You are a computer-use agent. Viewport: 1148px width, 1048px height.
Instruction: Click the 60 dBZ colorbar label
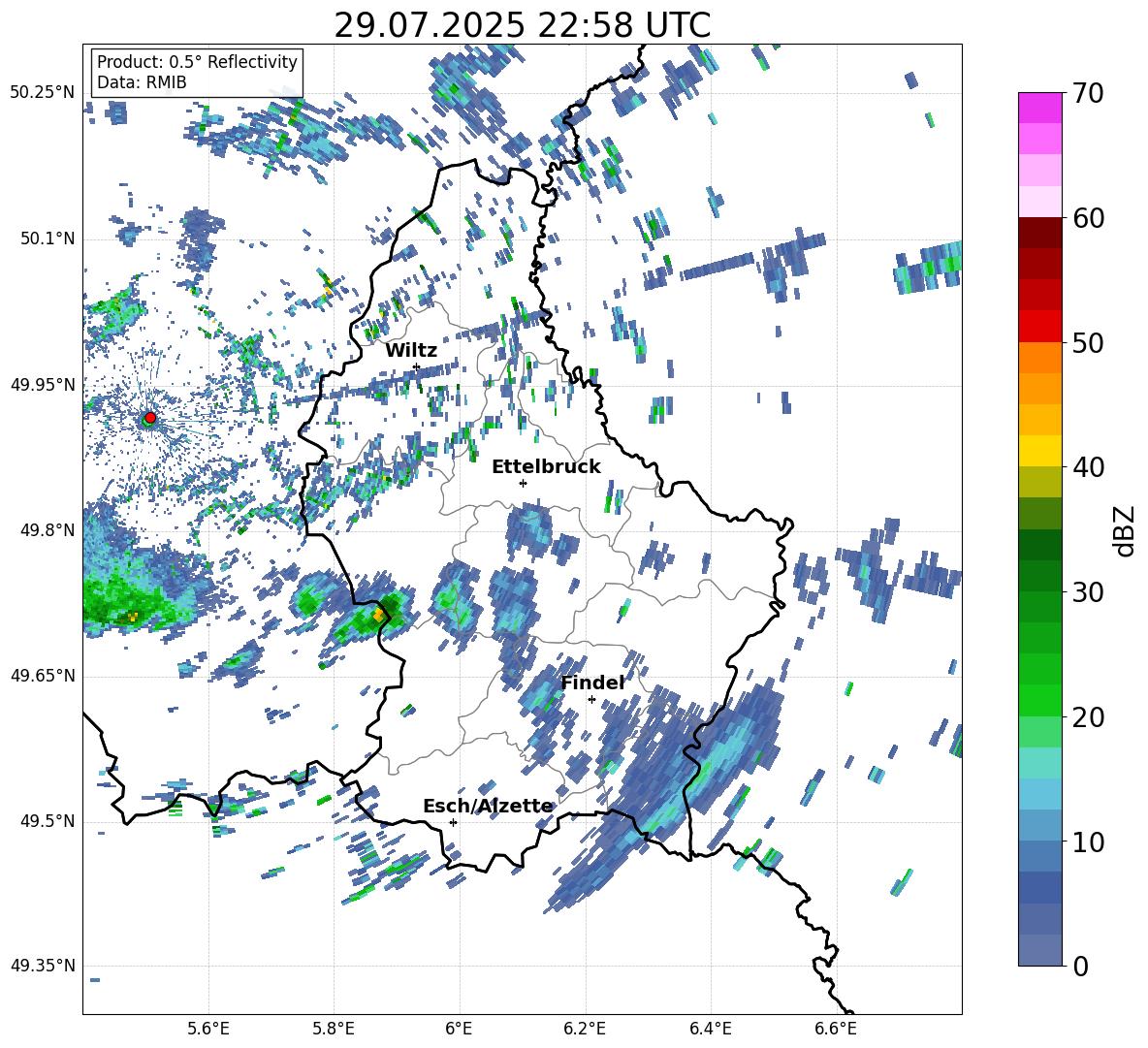(x=1088, y=218)
